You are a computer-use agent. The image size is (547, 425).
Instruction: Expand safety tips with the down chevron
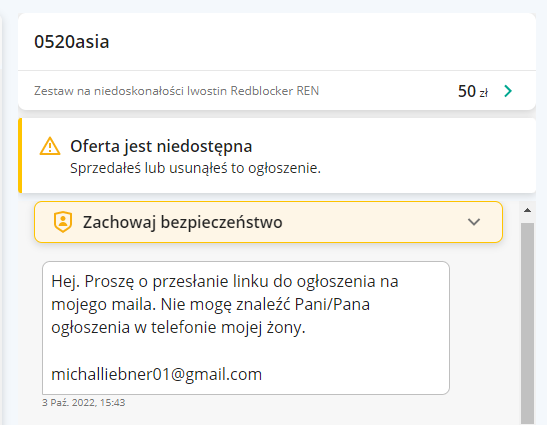click(x=474, y=222)
